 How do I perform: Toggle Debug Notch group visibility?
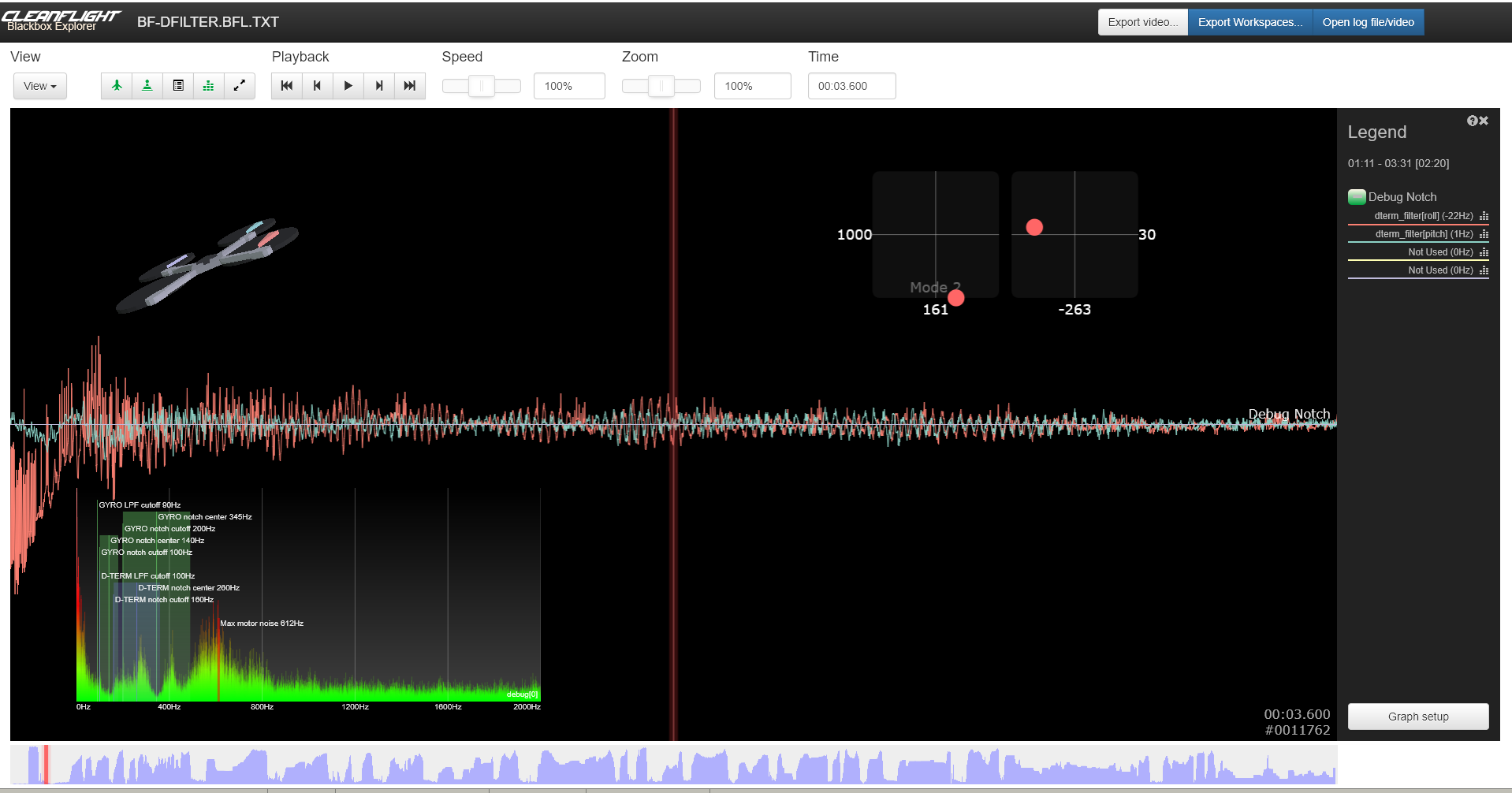click(x=1357, y=196)
